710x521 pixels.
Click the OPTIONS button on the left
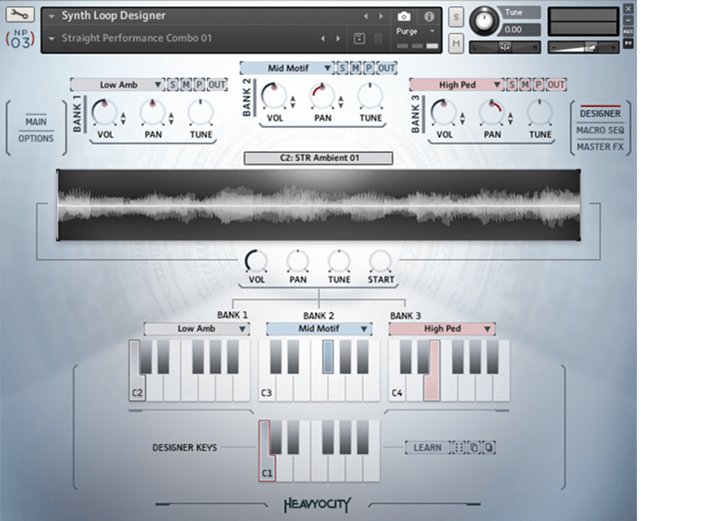36,139
